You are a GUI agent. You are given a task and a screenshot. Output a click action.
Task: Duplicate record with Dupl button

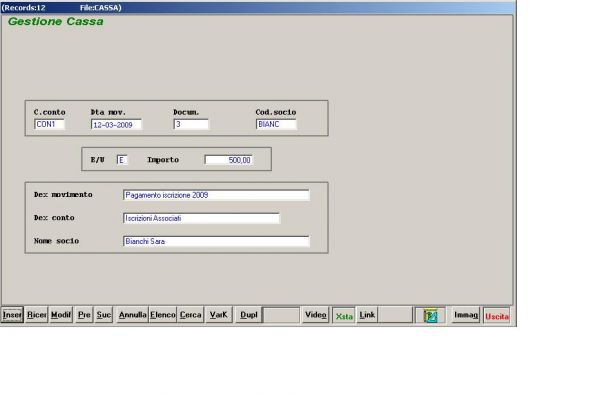pos(248,315)
